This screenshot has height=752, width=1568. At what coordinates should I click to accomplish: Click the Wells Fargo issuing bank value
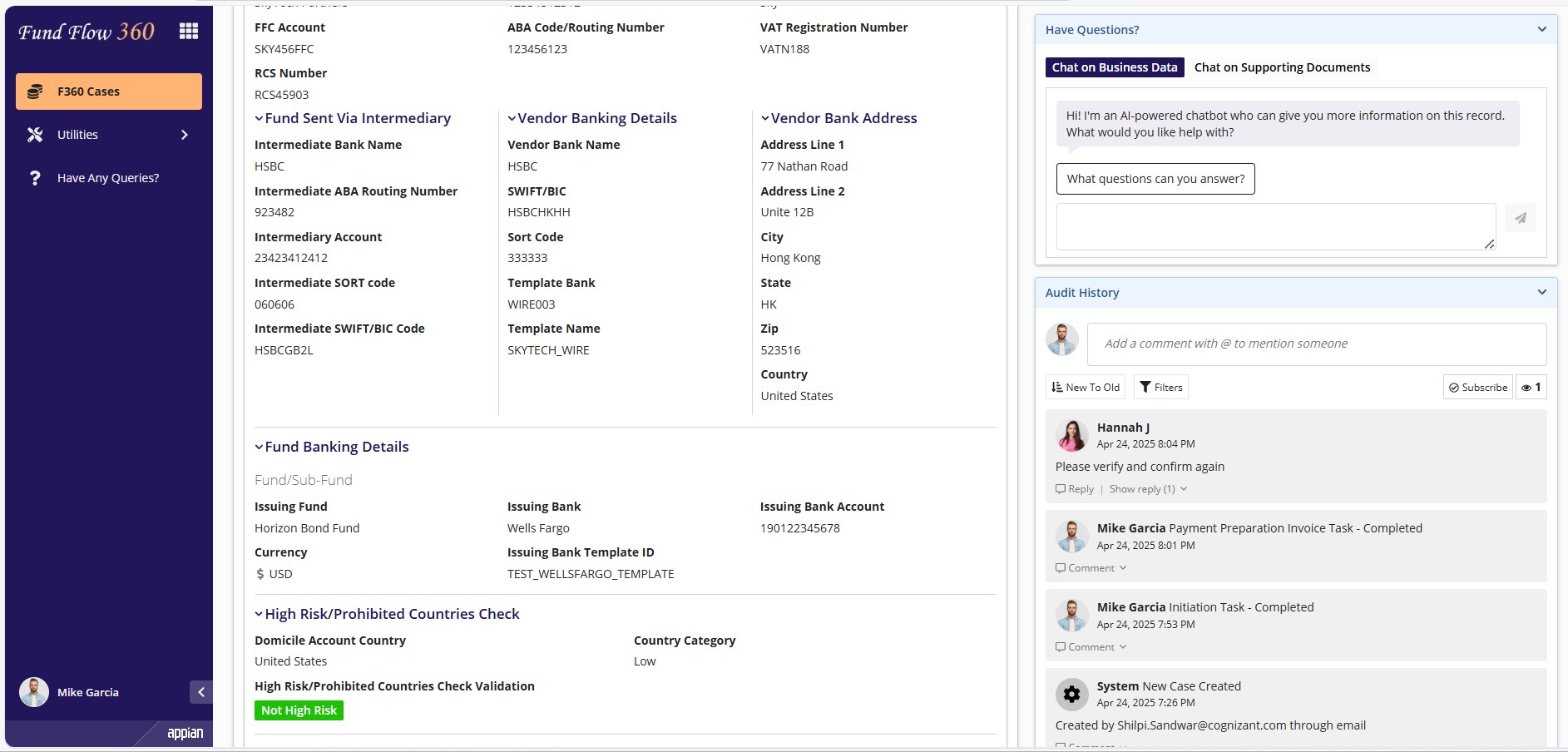538,528
